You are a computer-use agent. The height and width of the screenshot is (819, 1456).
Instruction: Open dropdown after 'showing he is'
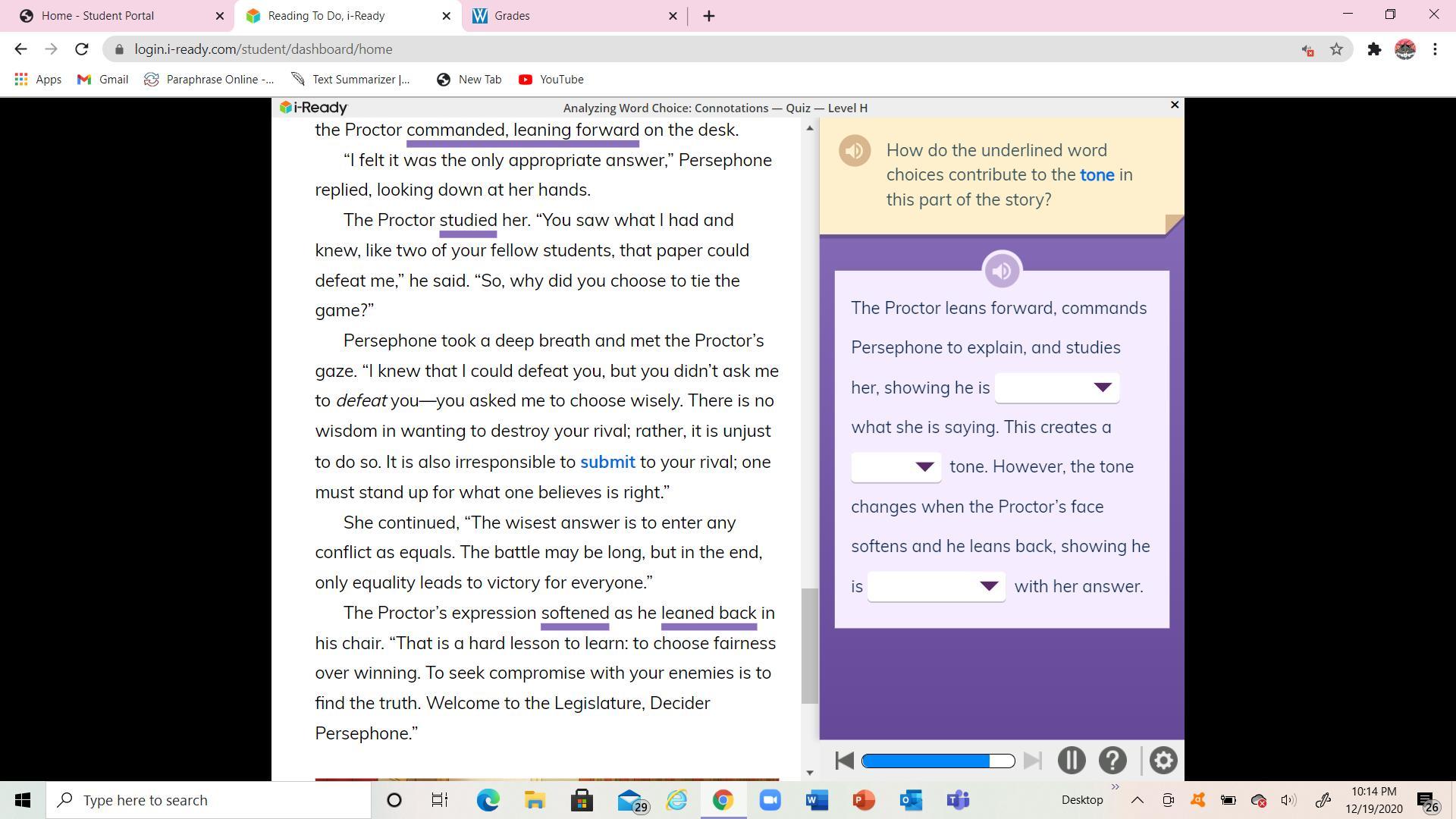click(x=1056, y=388)
